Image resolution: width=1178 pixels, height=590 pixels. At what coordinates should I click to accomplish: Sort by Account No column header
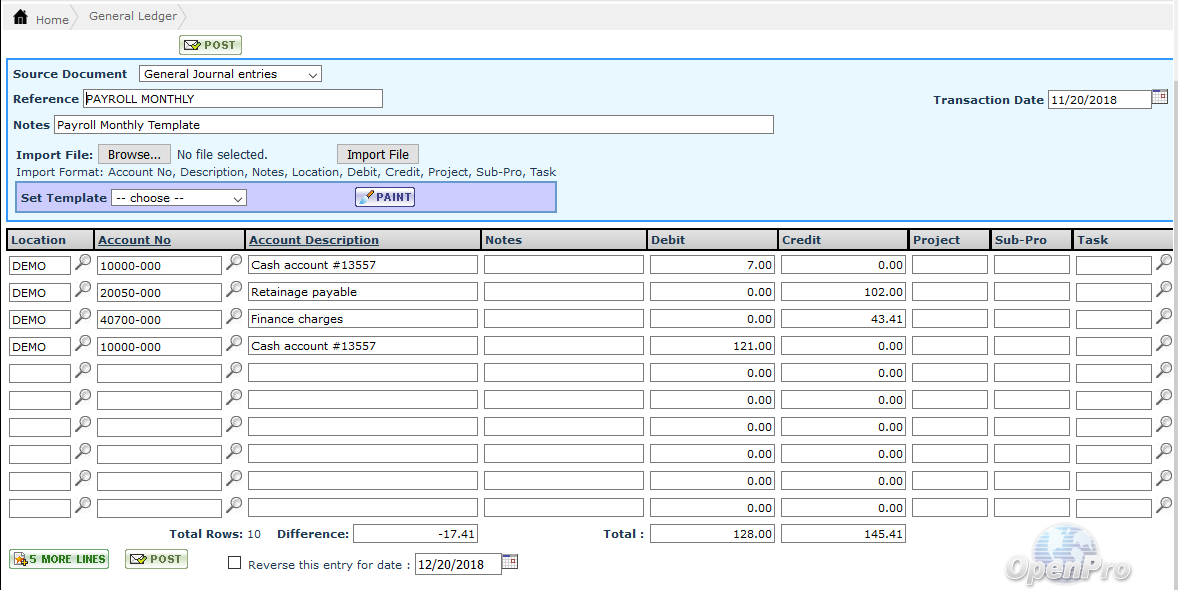point(134,240)
